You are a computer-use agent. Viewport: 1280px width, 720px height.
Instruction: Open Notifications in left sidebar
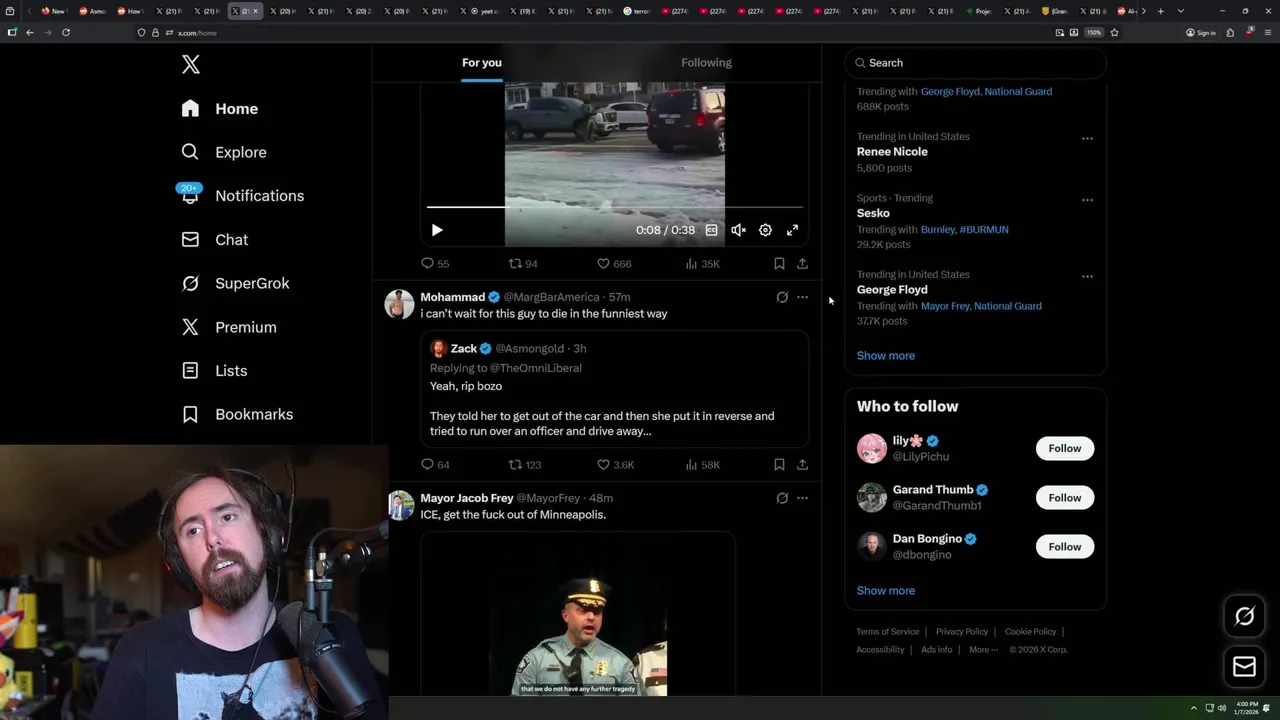pos(242,196)
